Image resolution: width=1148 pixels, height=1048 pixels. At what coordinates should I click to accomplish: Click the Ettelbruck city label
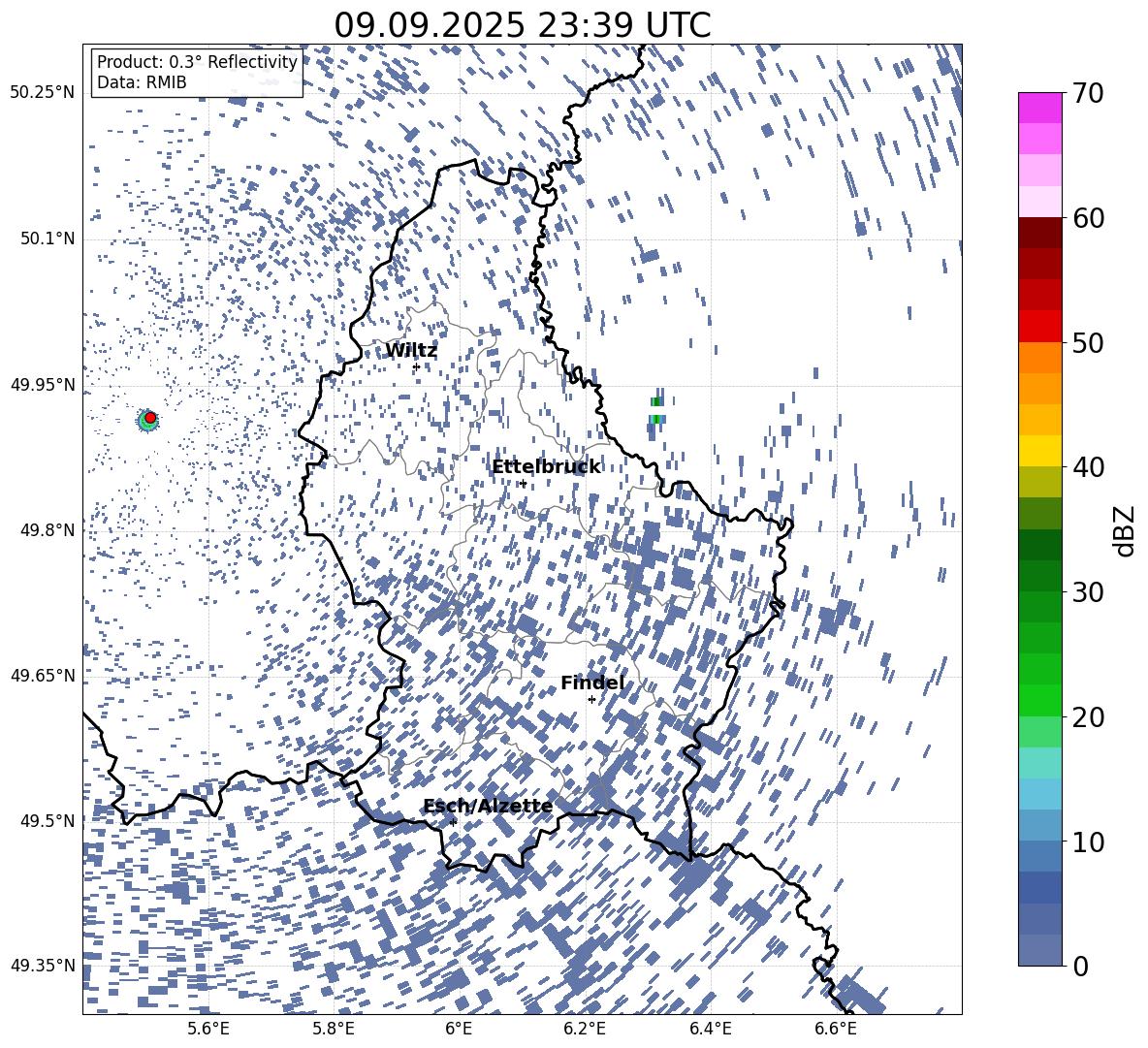click(546, 467)
